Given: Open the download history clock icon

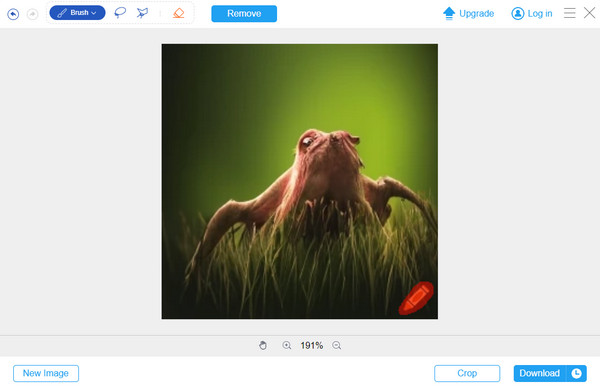Looking at the screenshot, I should [576, 373].
